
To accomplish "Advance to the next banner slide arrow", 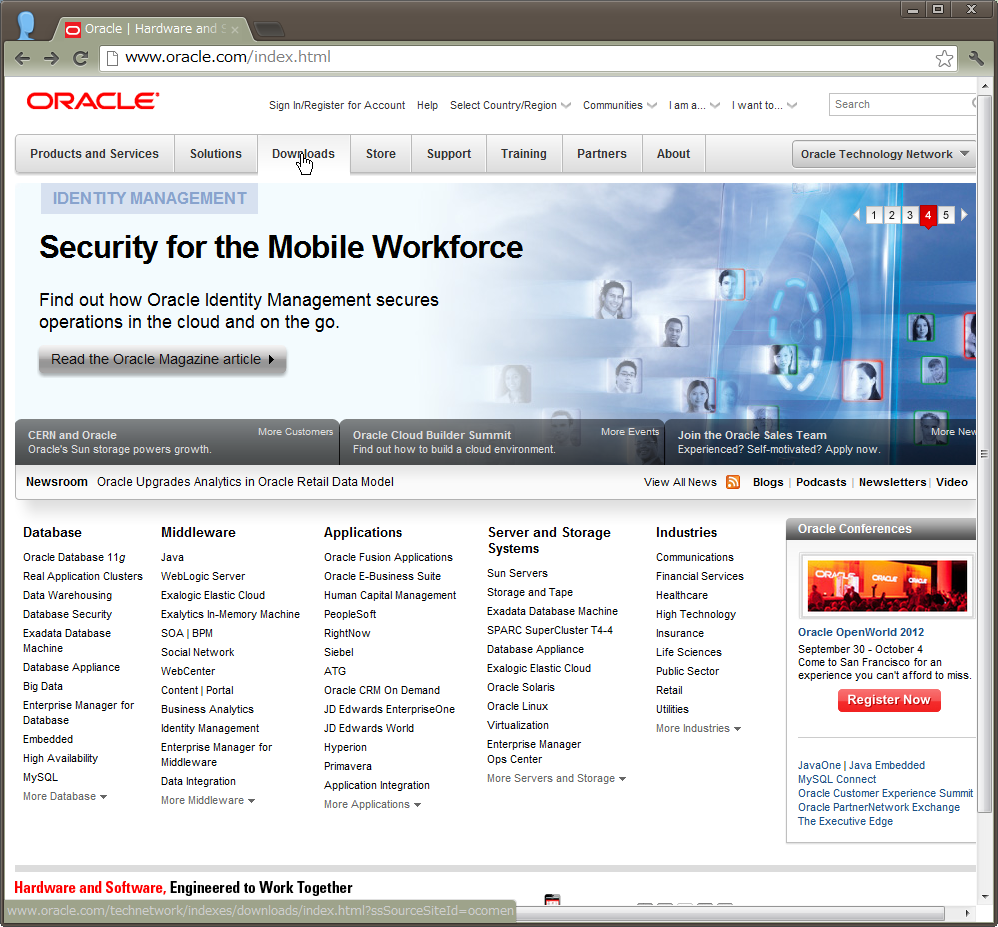I will [x=964, y=215].
